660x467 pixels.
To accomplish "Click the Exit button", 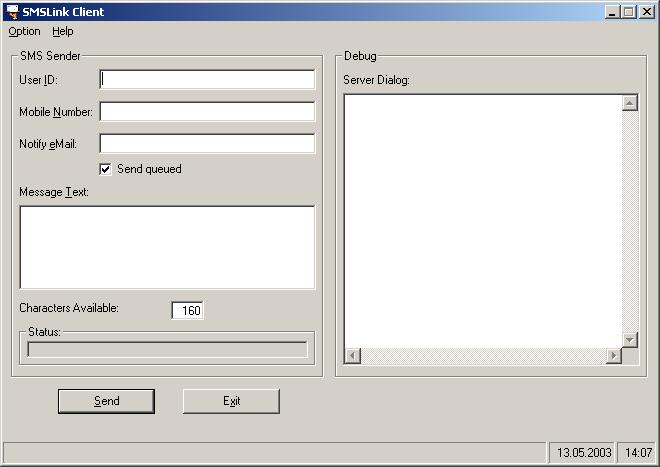I will pyautogui.click(x=231, y=401).
